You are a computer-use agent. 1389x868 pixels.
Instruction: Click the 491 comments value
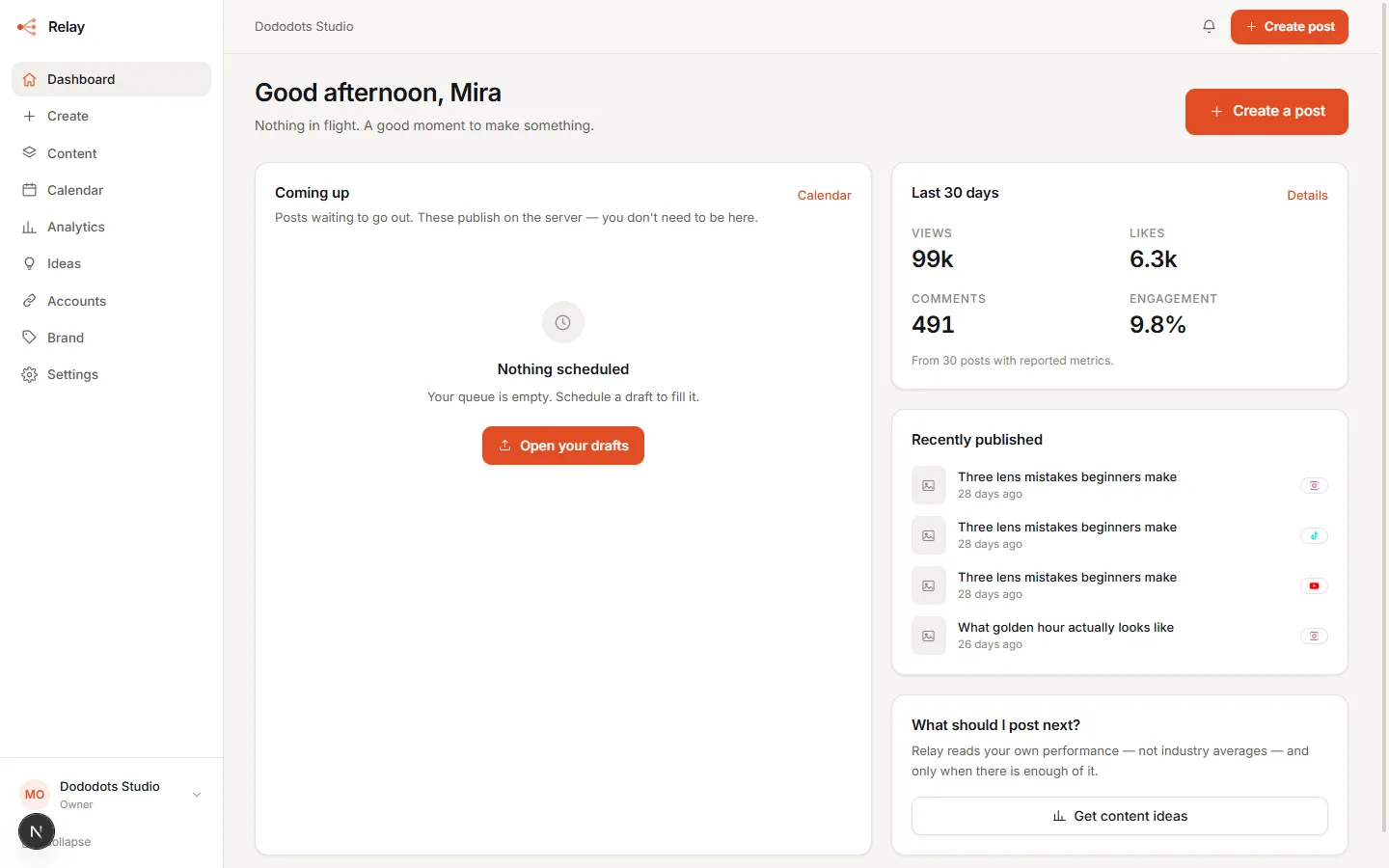click(x=933, y=325)
